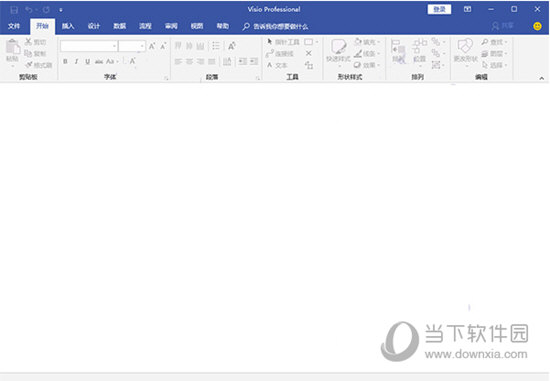Toggle Bold formatting
The image size is (550, 381).
click(x=65, y=61)
